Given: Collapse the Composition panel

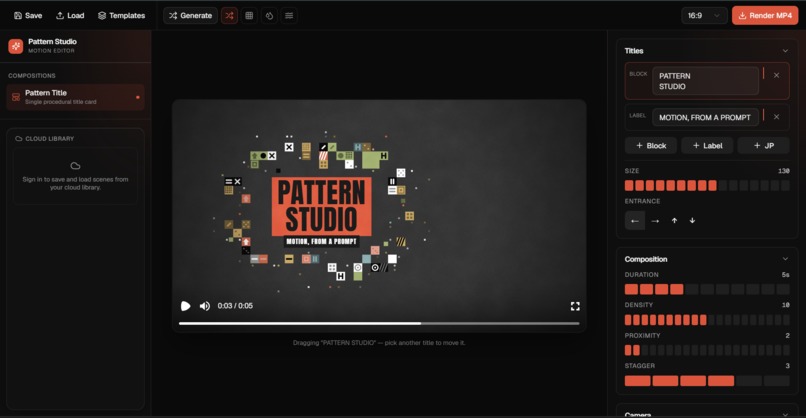Looking at the screenshot, I should pyautogui.click(x=785, y=259).
